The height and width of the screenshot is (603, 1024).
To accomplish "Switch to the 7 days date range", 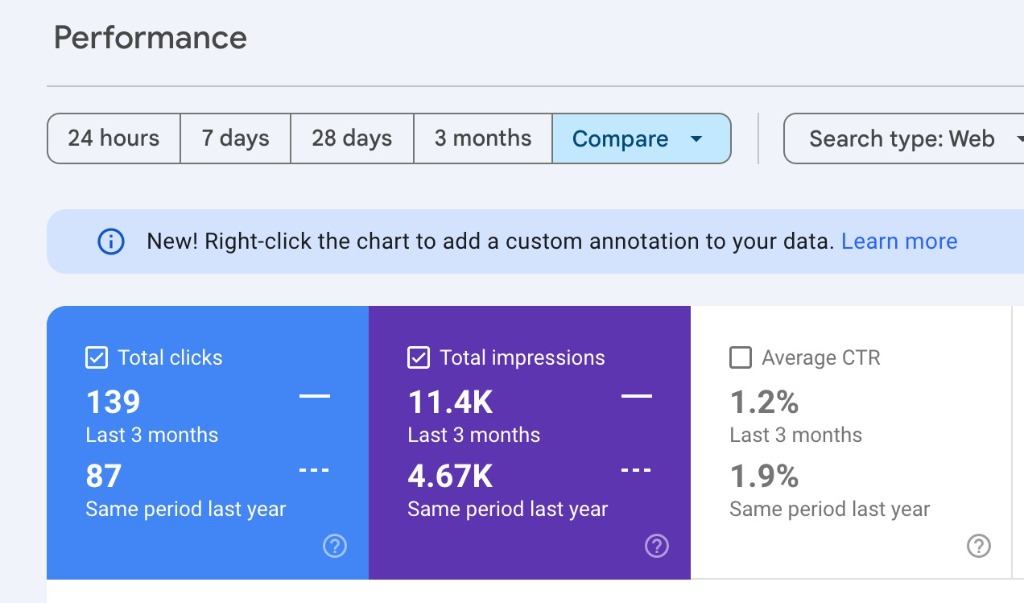I will (235, 139).
